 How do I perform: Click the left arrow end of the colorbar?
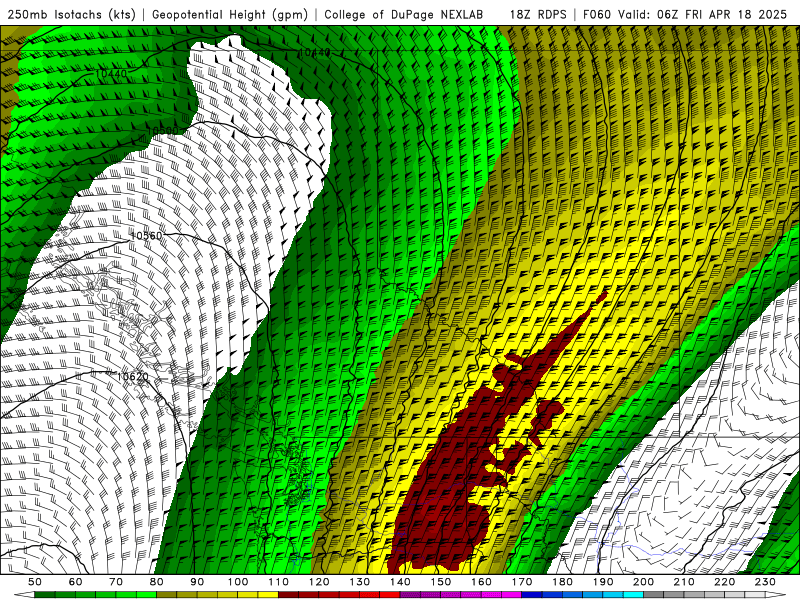[x=24, y=594]
